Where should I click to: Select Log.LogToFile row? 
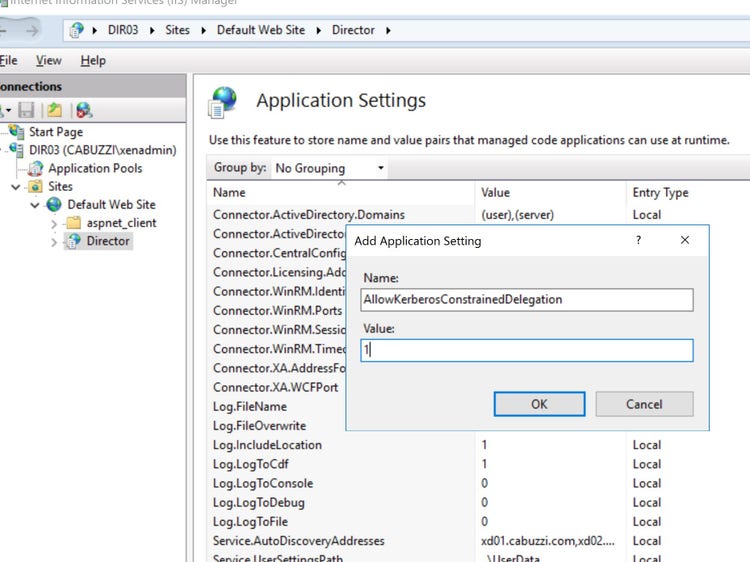pos(478,521)
